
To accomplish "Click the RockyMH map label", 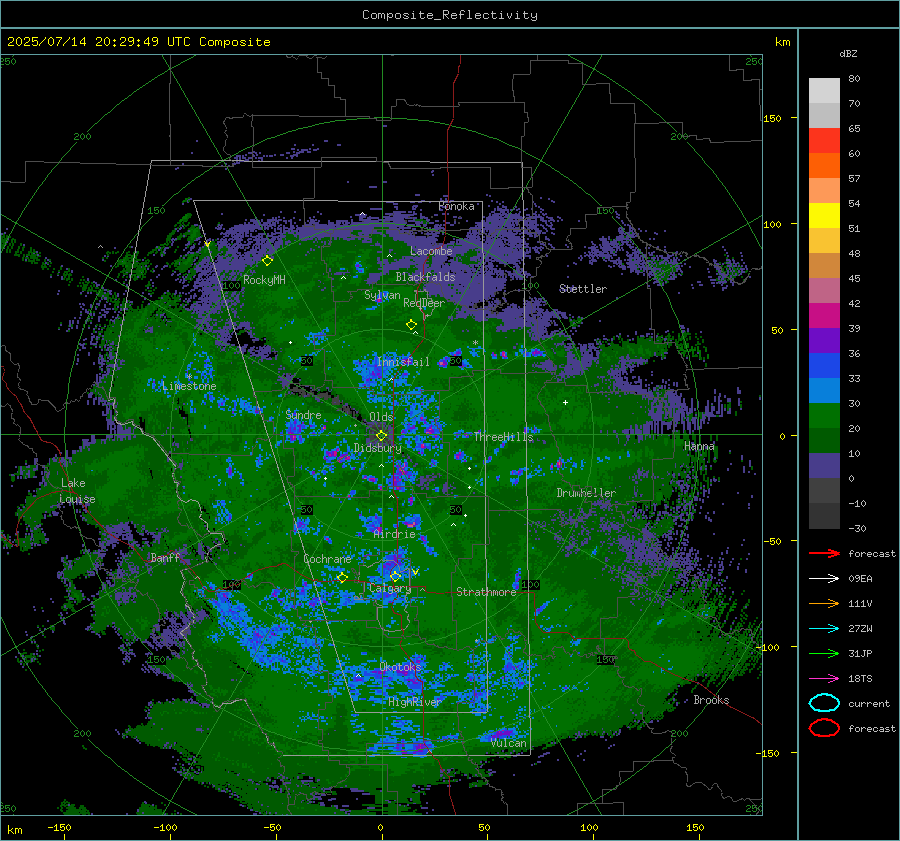I will click(264, 280).
